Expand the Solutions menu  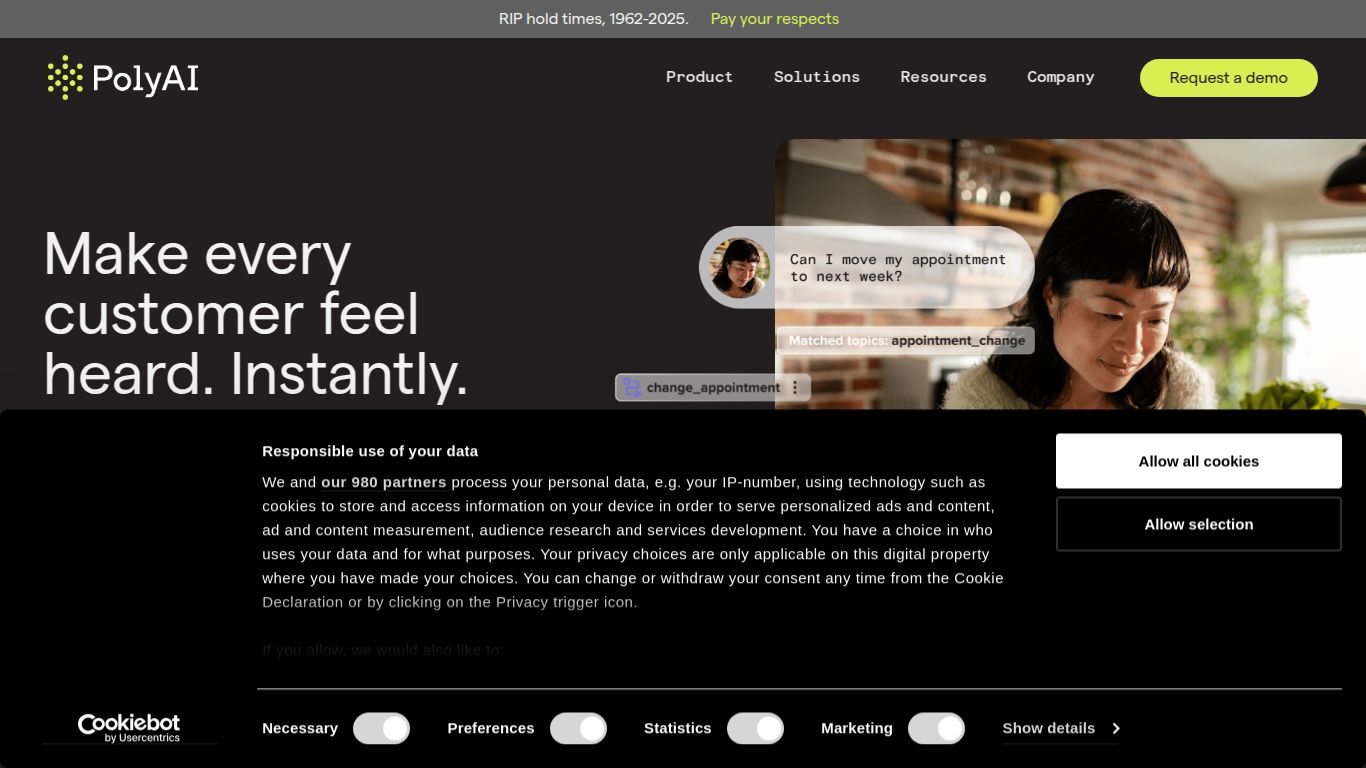click(816, 77)
